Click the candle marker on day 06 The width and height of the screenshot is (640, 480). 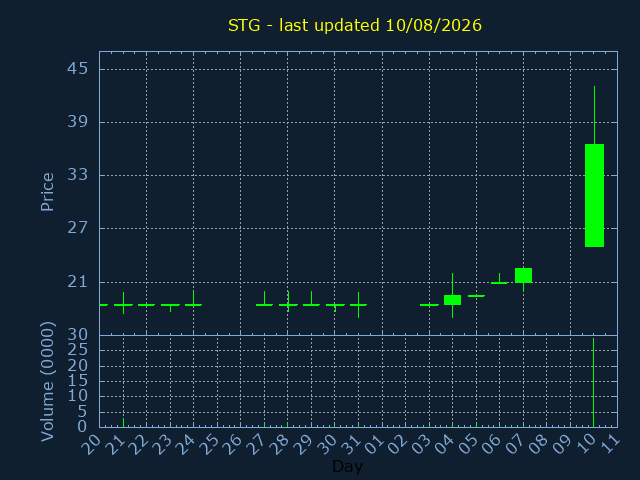pos(499,280)
